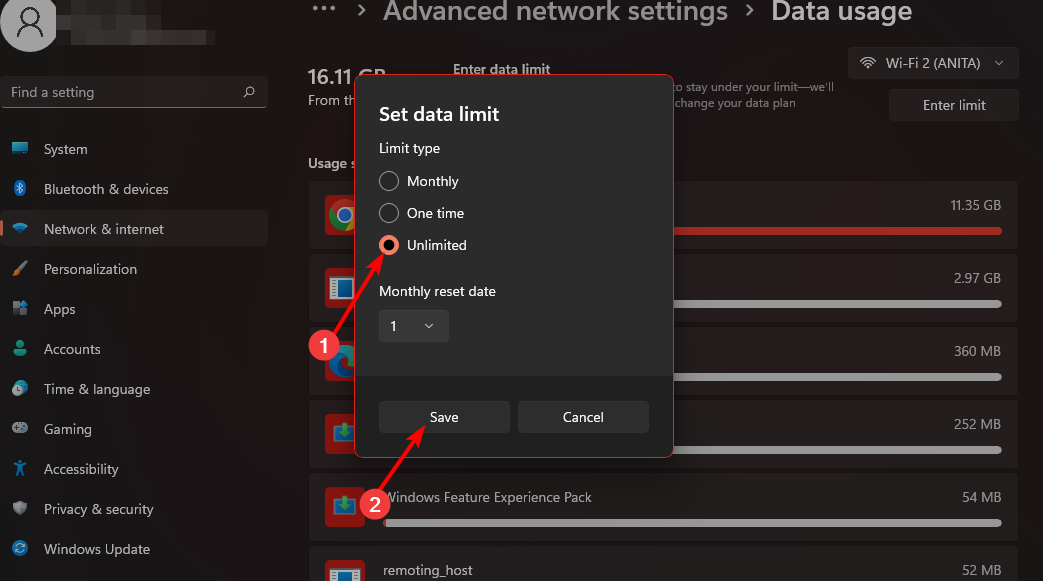Save the data limit settings
1043x581 pixels.
point(444,417)
